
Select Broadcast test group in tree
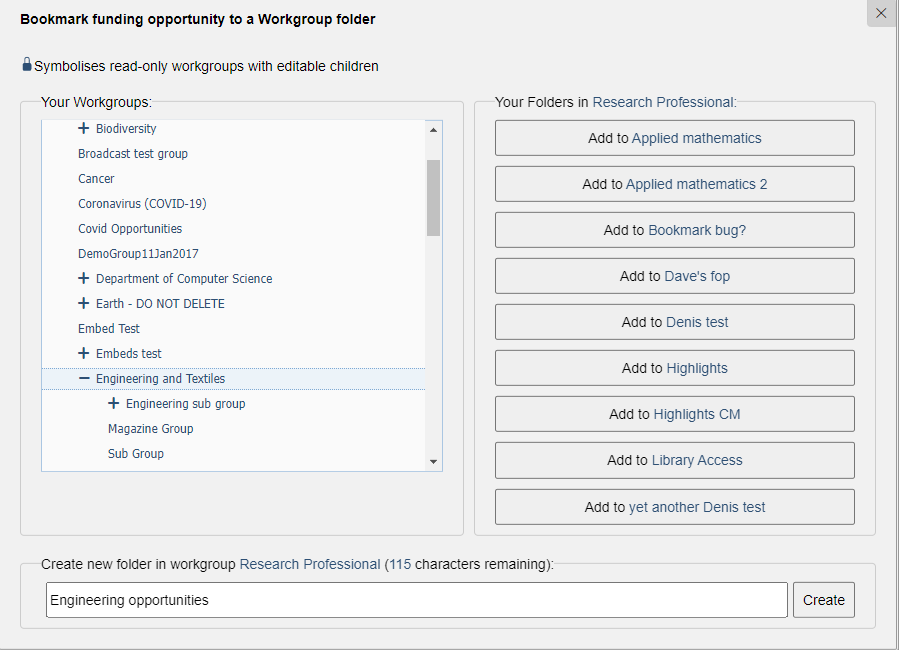tap(133, 154)
